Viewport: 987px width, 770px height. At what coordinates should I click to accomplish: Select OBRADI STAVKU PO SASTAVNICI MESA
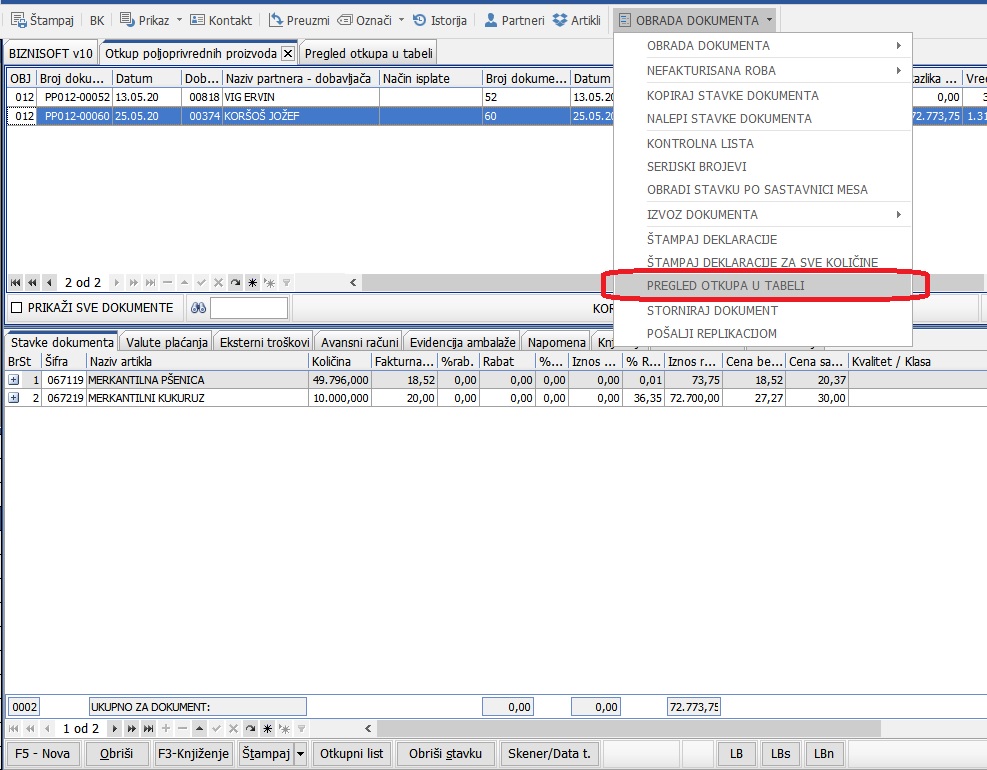tap(763, 190)
